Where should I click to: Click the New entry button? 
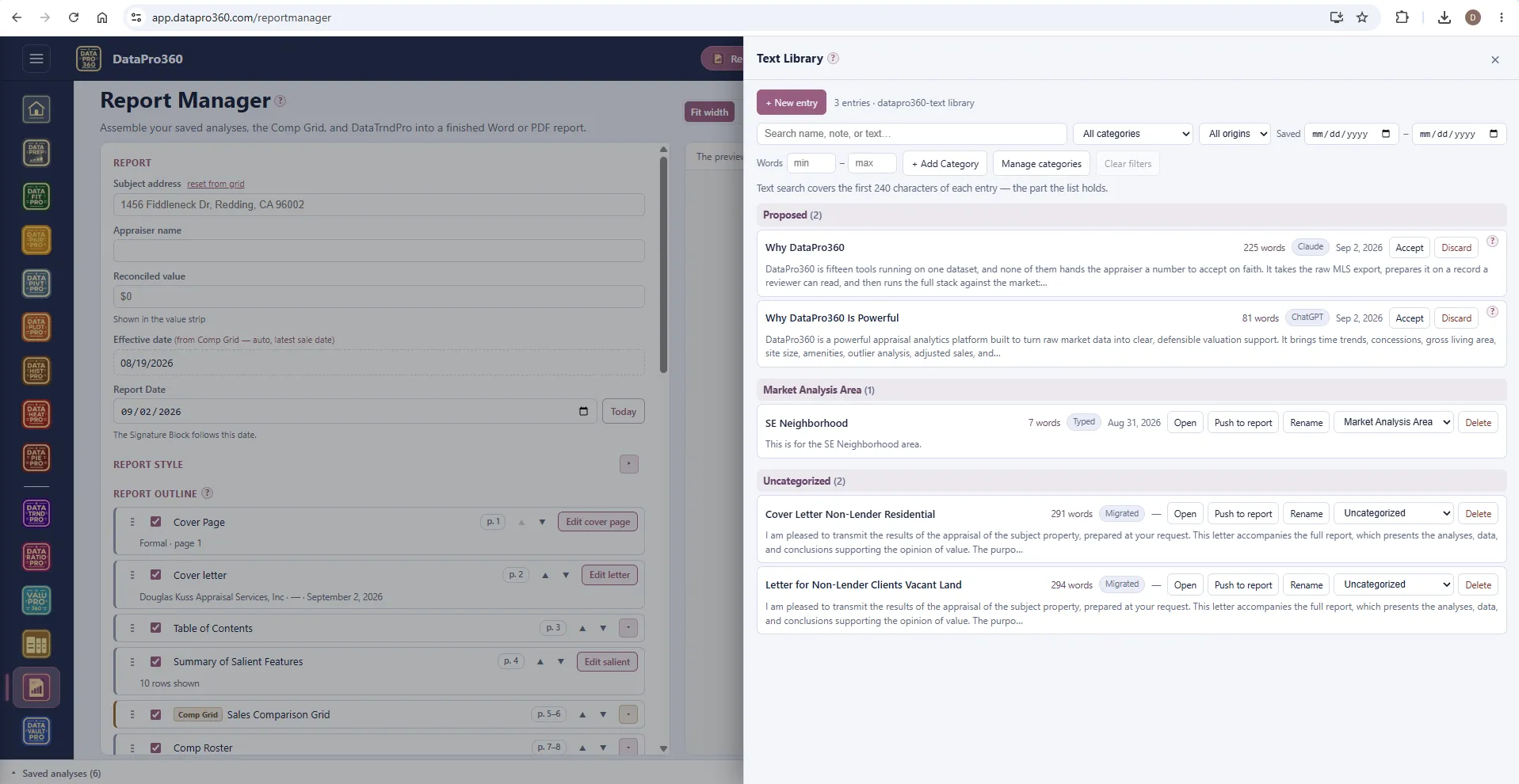(792, 103)
